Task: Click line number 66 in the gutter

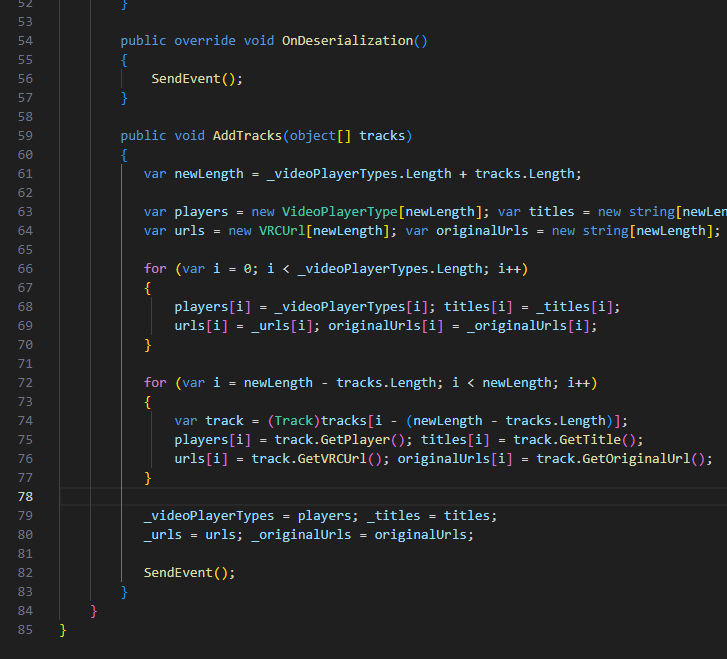Action: pyautogui.click(x=24, y=269)
